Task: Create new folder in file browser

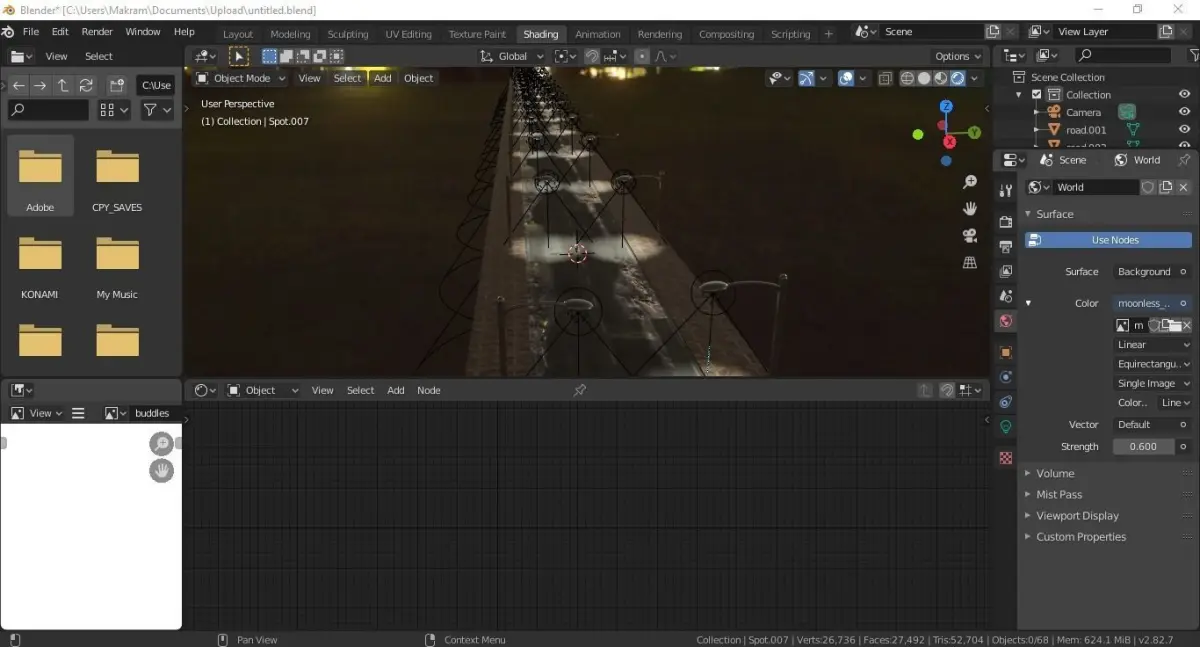Action: point(117,85)
